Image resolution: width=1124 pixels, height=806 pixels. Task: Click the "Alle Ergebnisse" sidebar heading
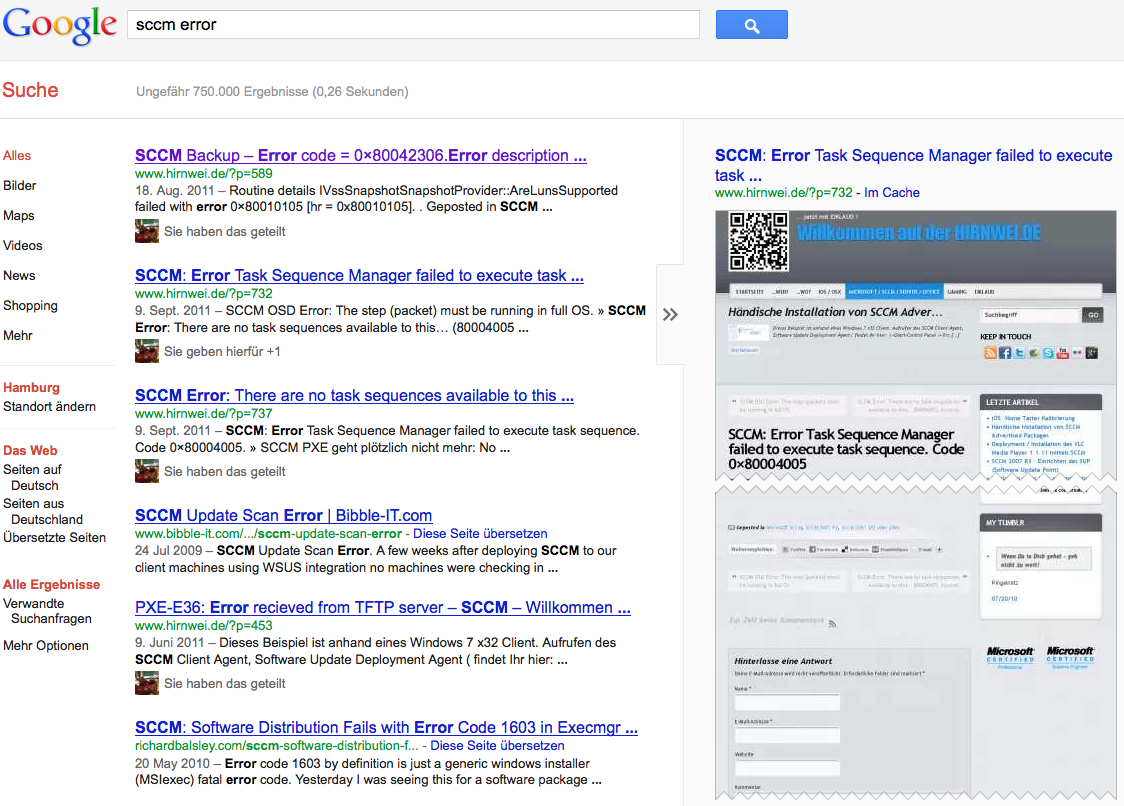tap(52, 584)
